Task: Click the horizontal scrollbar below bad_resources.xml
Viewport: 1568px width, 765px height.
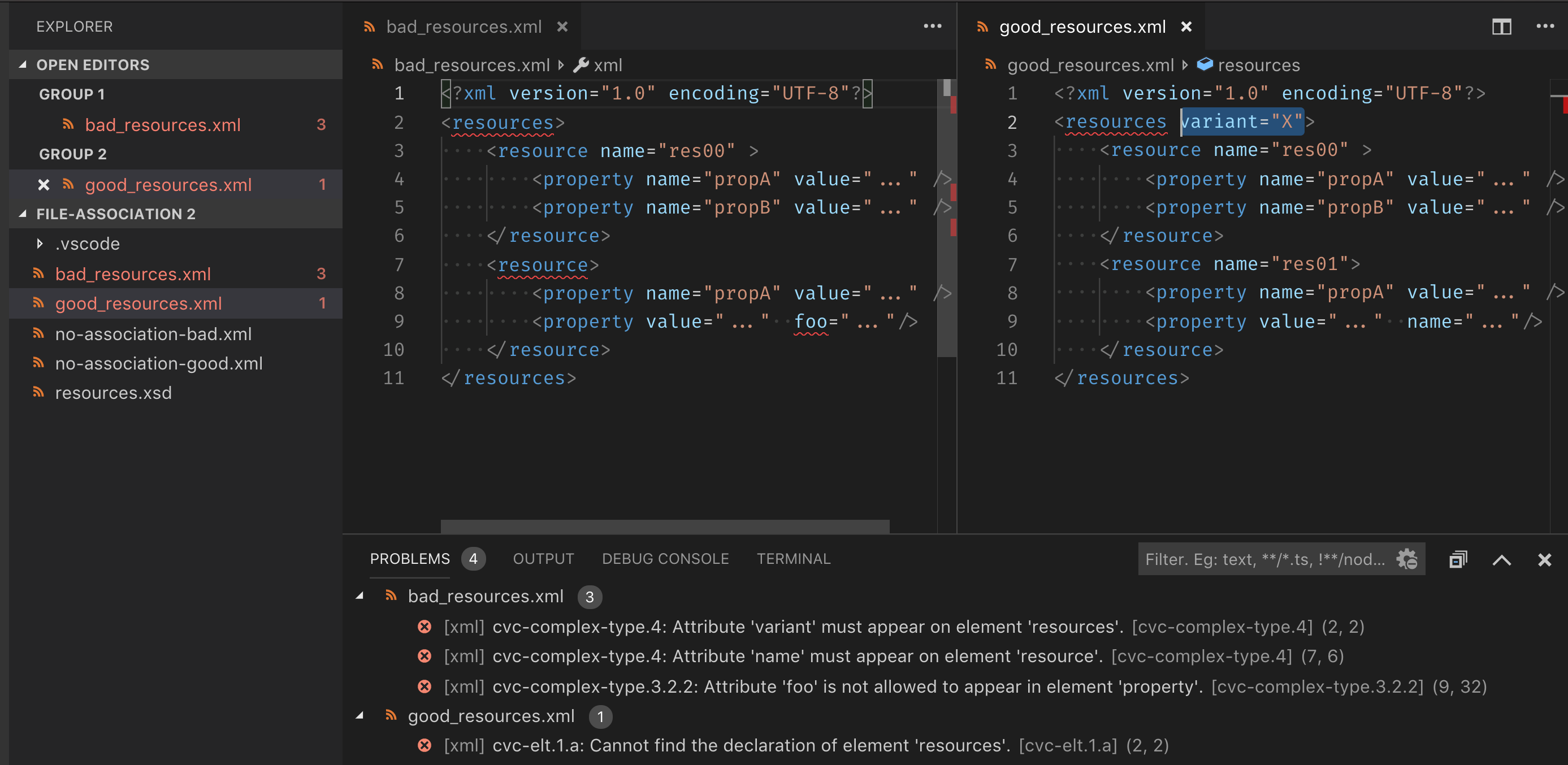Action: pyautogui.click(x=664, y=527)
